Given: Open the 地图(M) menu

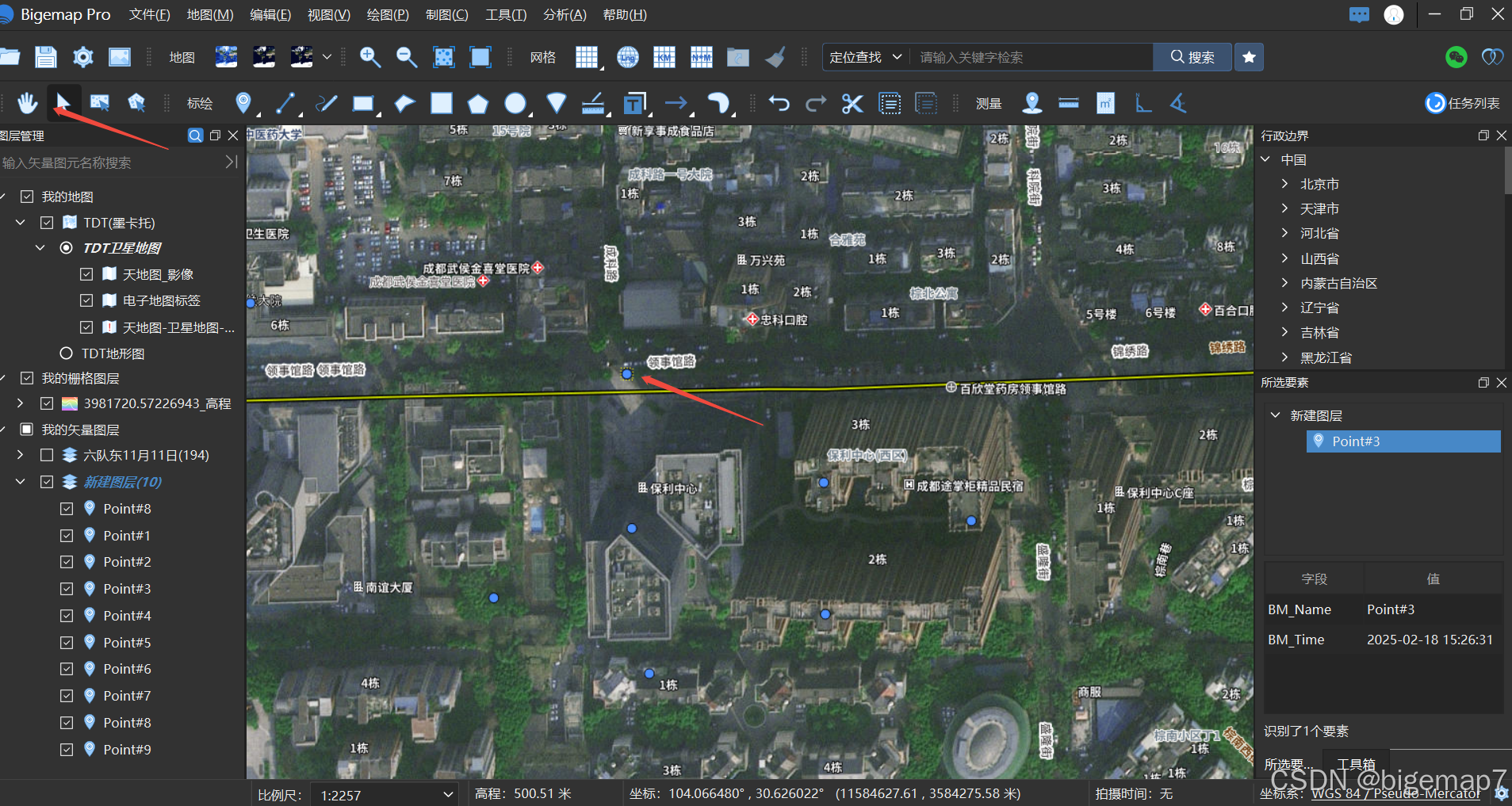Looking at the screenshot, I should 210,15.
